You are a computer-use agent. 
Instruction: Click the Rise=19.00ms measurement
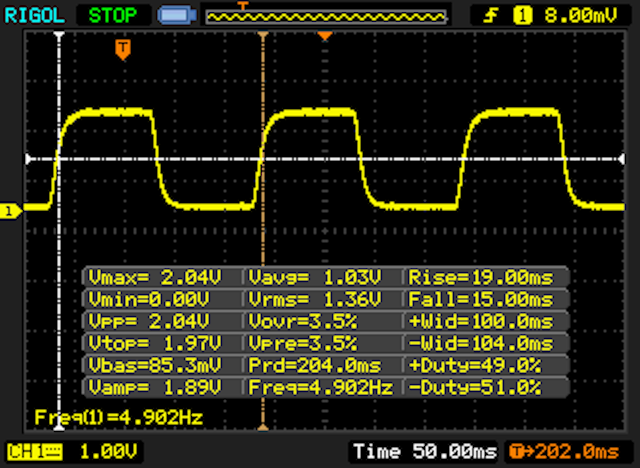(481, 278)
